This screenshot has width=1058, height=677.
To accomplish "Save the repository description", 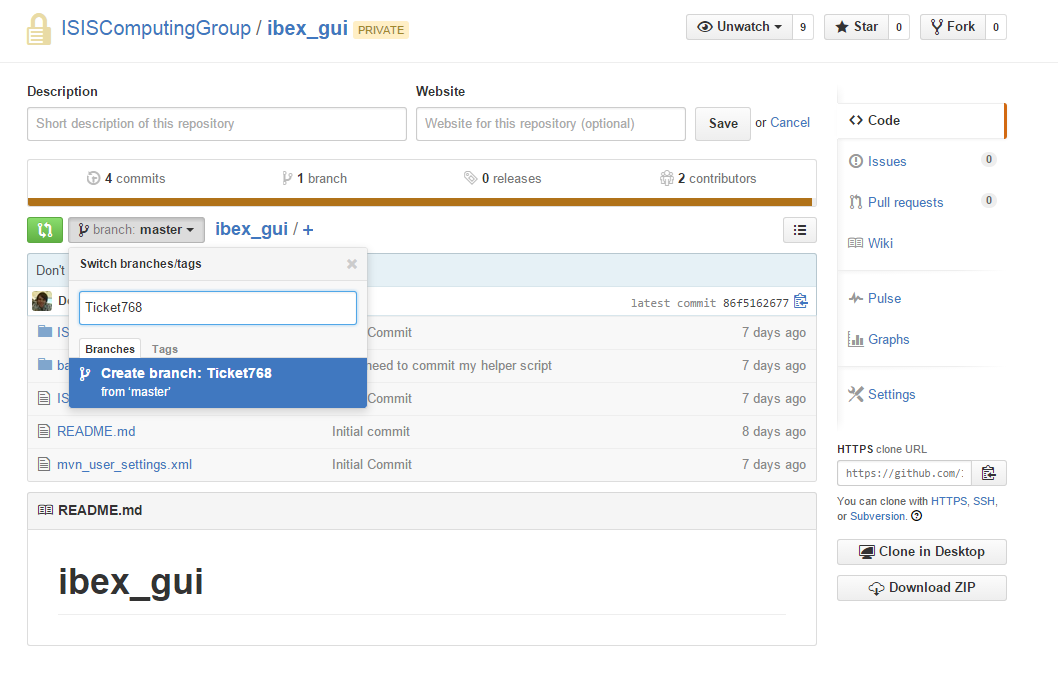I will tap(723, 124).
